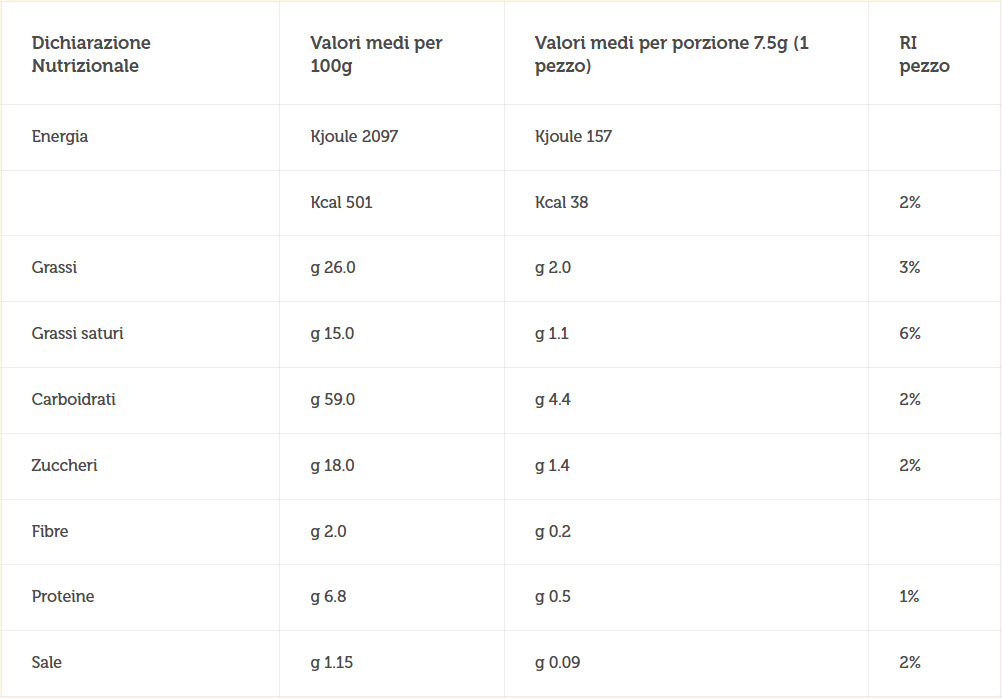Click the Valori medi per porzione header
The height and width of the screenshot is (699, 1002).
(672, 54)
